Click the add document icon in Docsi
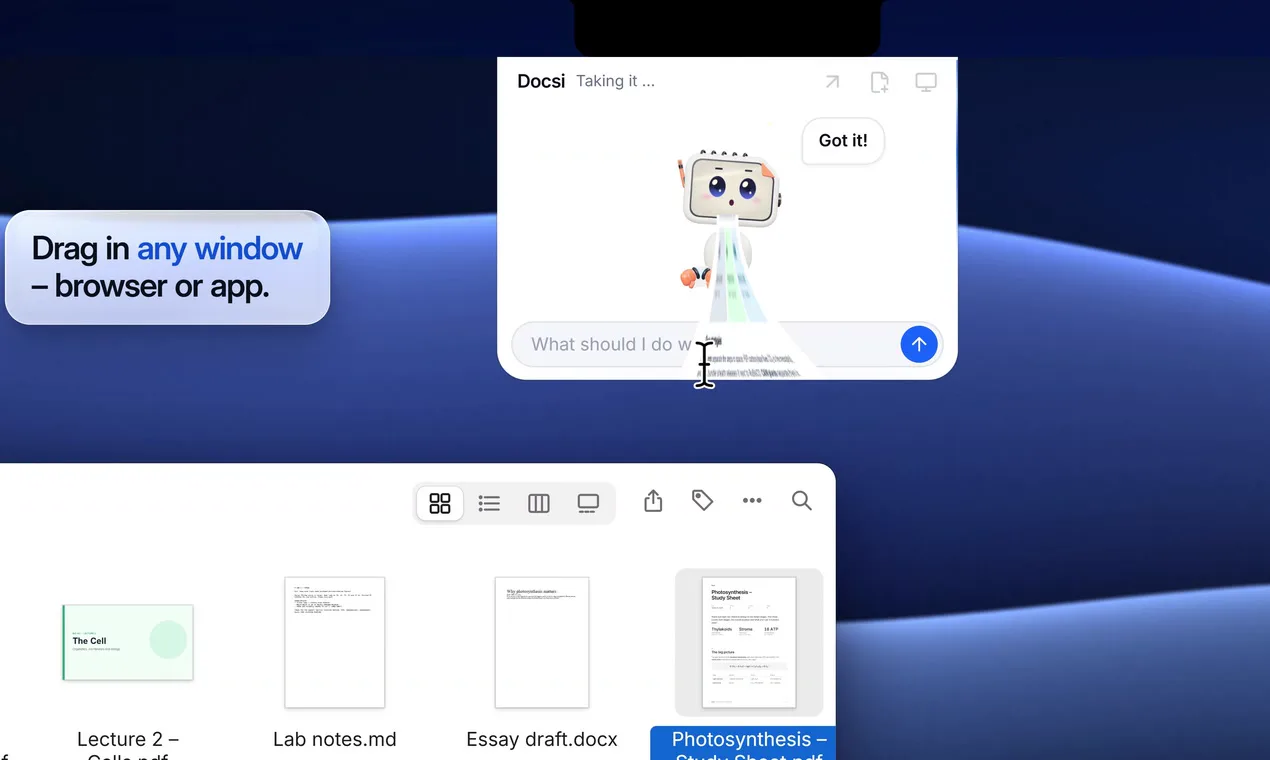This screenshot has width=1270, height=760. (x=879, y=82)
